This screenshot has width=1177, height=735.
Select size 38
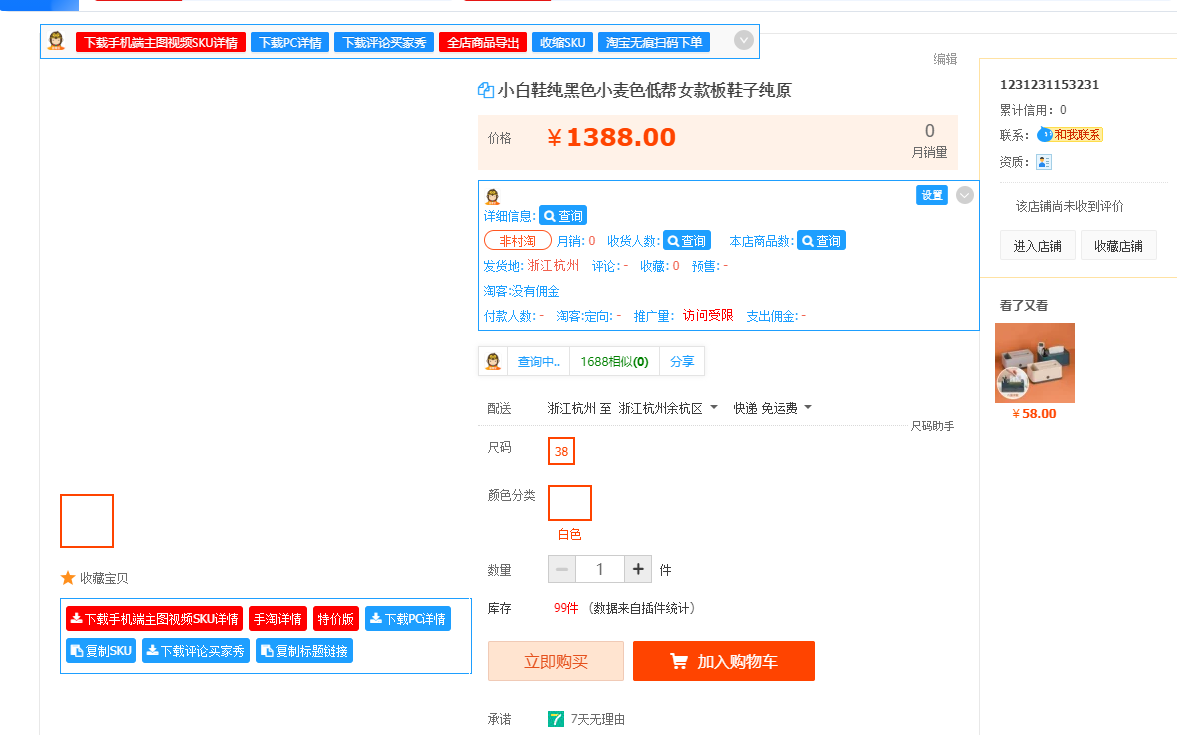pyautogui.click(x=561, y=451)
